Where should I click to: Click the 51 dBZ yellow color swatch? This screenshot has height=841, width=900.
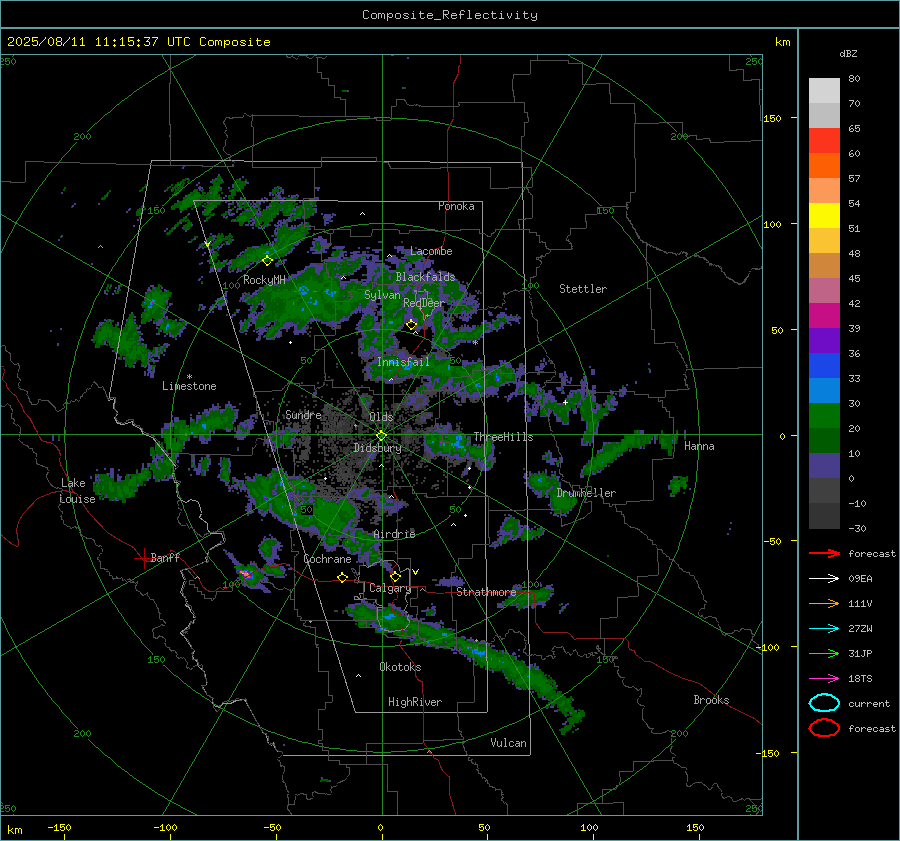824,216
